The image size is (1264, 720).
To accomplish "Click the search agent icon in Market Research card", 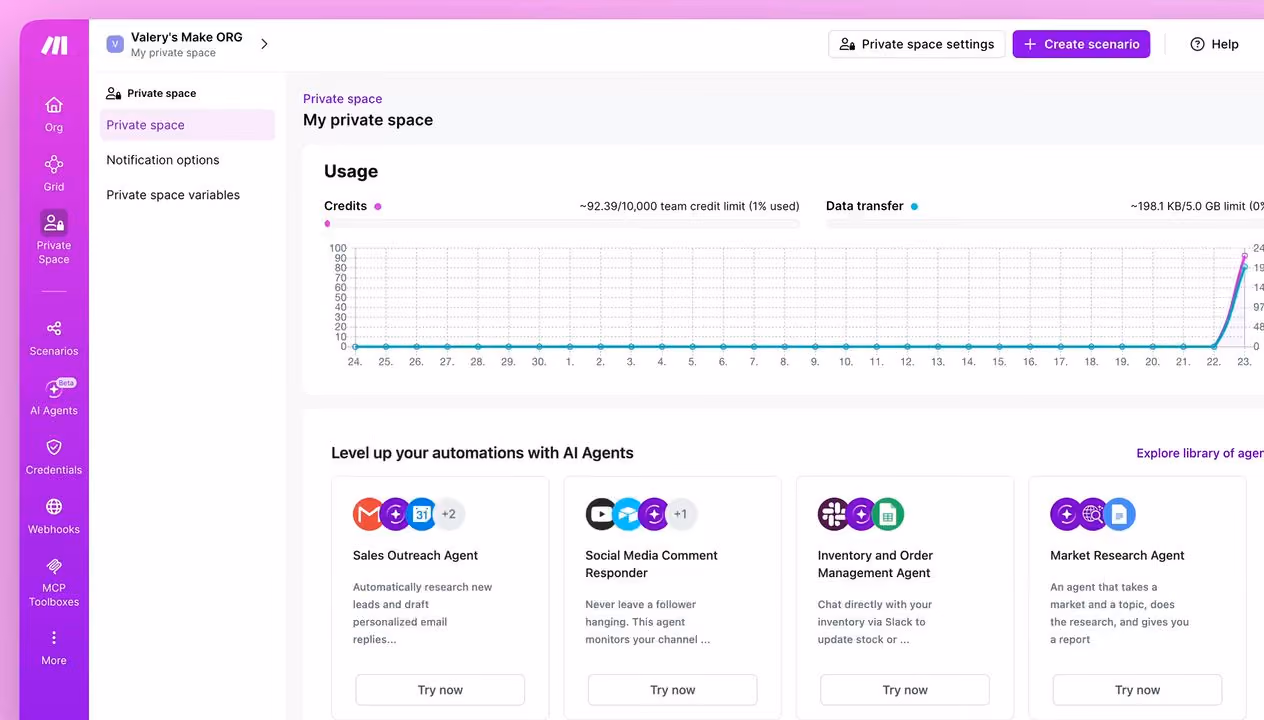I will tap(1093, 514).
